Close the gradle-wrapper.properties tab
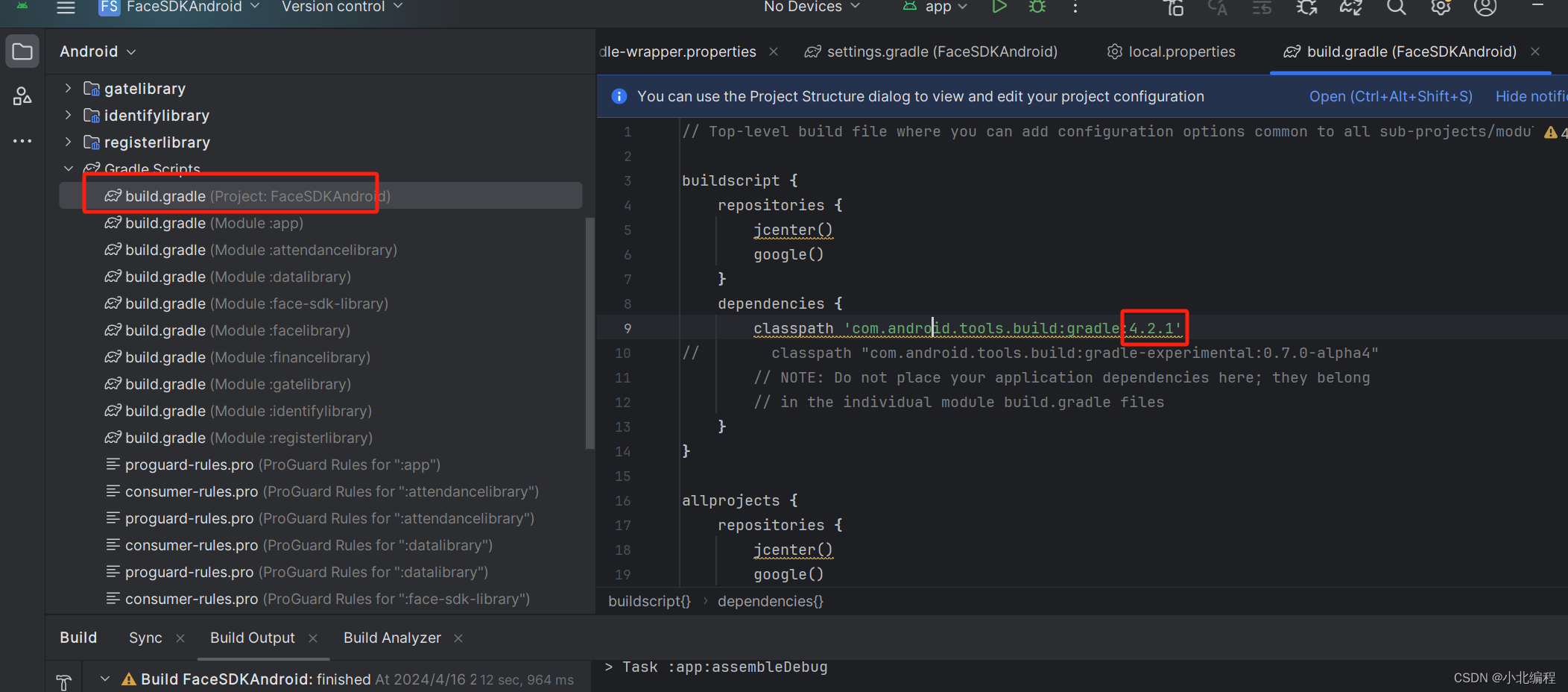 point(774,51)
